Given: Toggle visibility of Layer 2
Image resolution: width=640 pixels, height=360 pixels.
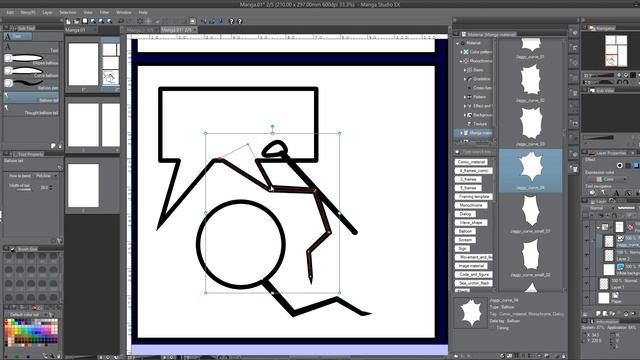Looking at the screenshot, I should pos(587,256).
